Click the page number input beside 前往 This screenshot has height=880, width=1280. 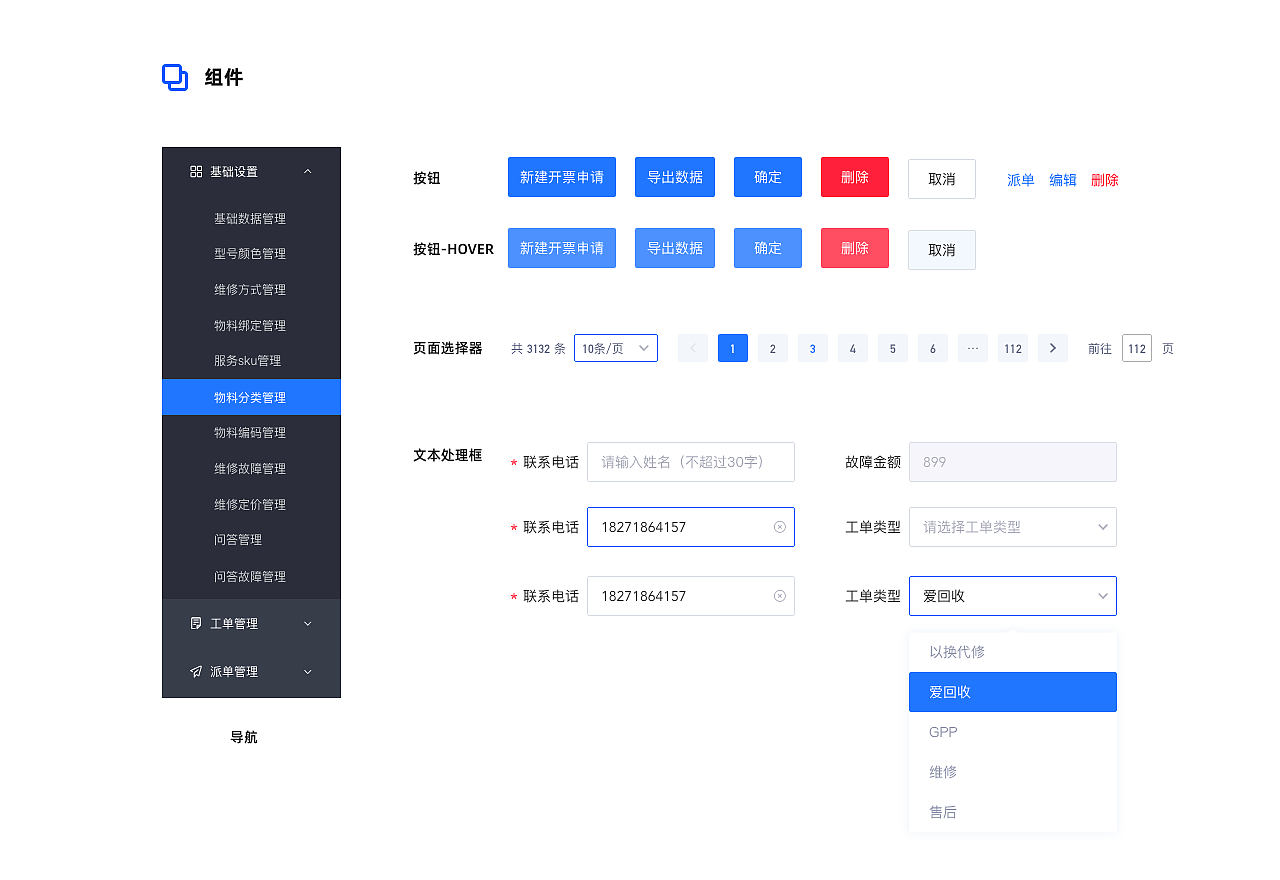coord(1137,348)
